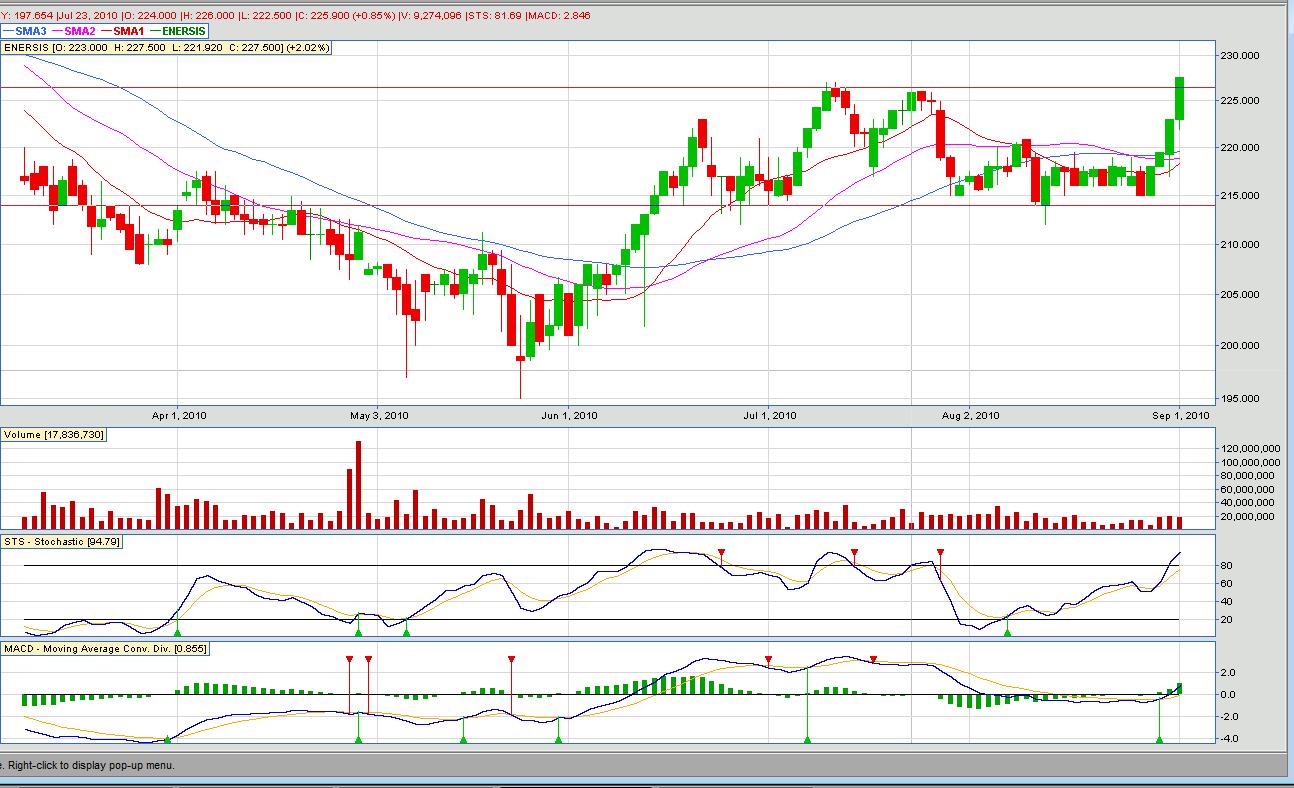Click the STS - Stochastic [94.79] panel label
The height and width of the screenshot is (788, 1294).
tap(62, 542)
